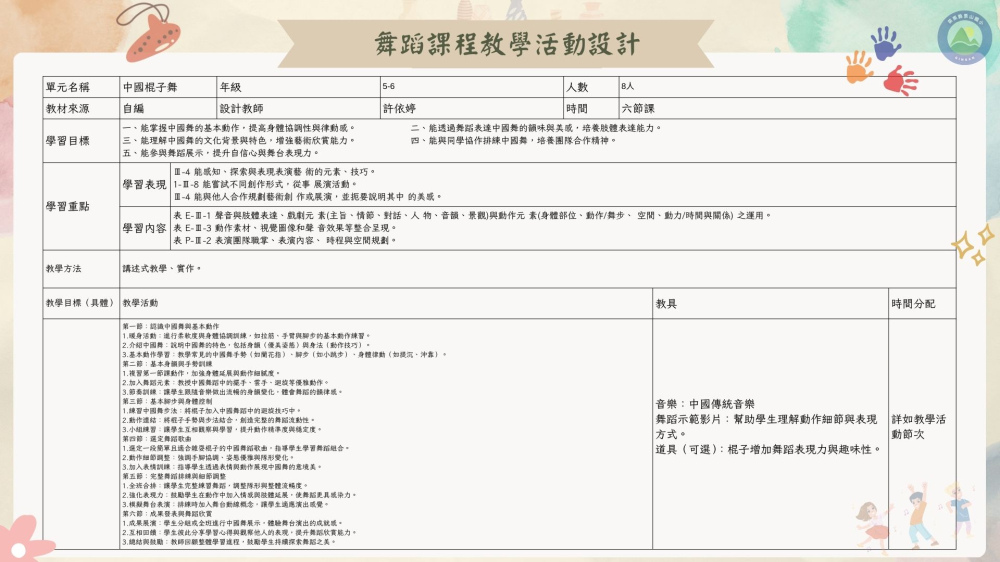Click the gold sparkle stars graphic
1000x562 pixels.
973,245
